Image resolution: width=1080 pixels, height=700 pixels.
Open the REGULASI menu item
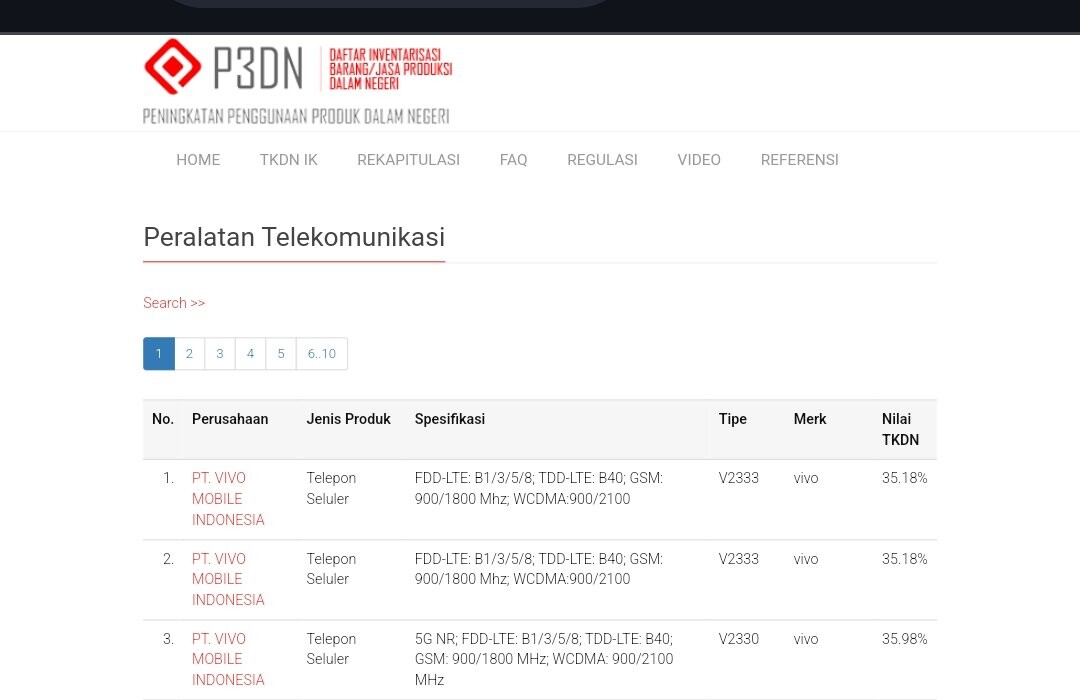603,160
